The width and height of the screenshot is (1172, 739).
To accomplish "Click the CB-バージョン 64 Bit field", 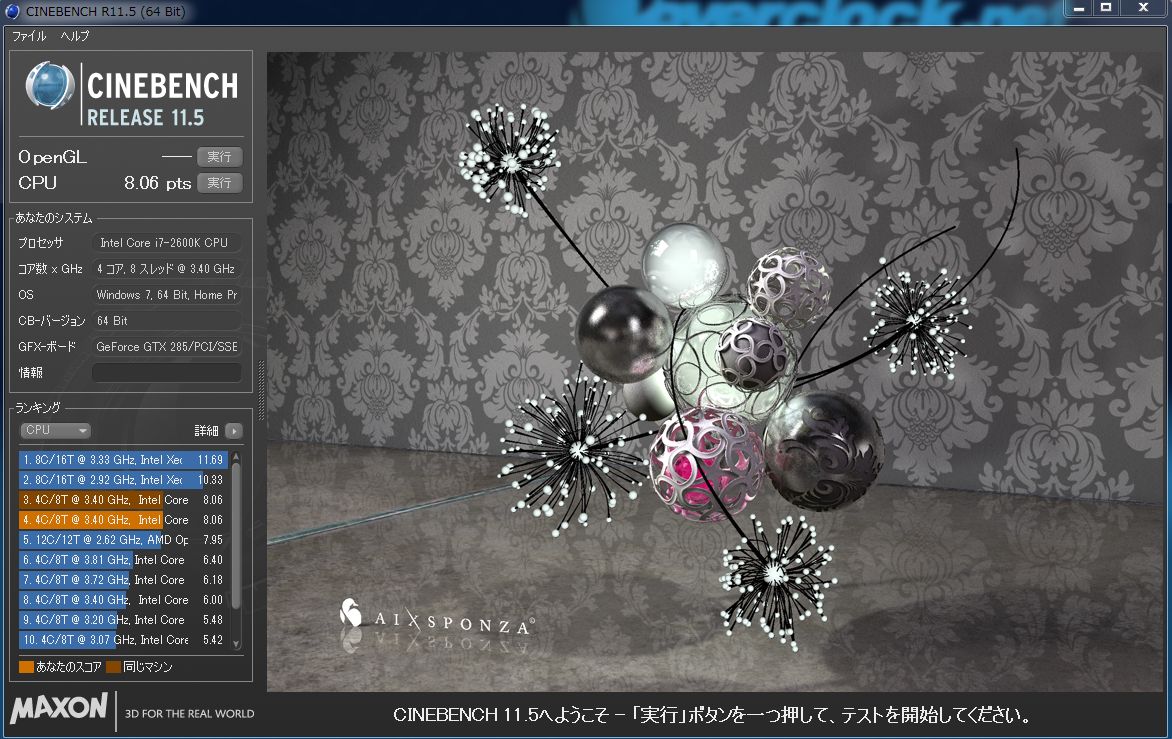I will click(167, 321).
